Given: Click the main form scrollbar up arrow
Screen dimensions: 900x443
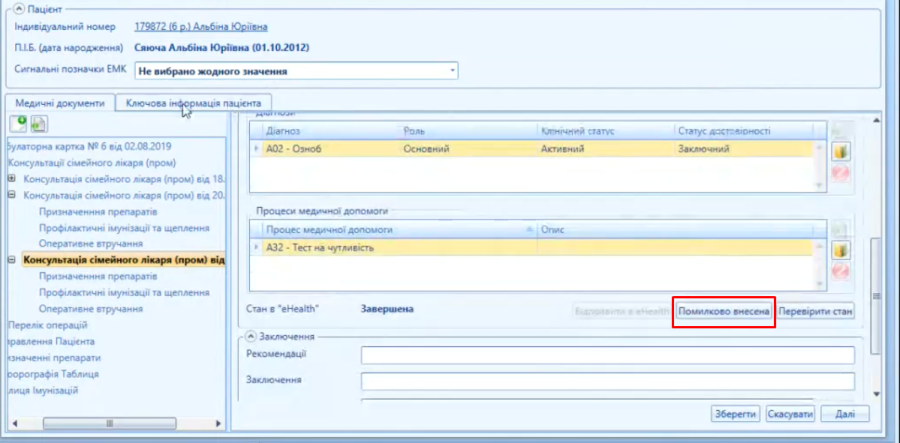Looking at the screenshot, I should [876, 120].
